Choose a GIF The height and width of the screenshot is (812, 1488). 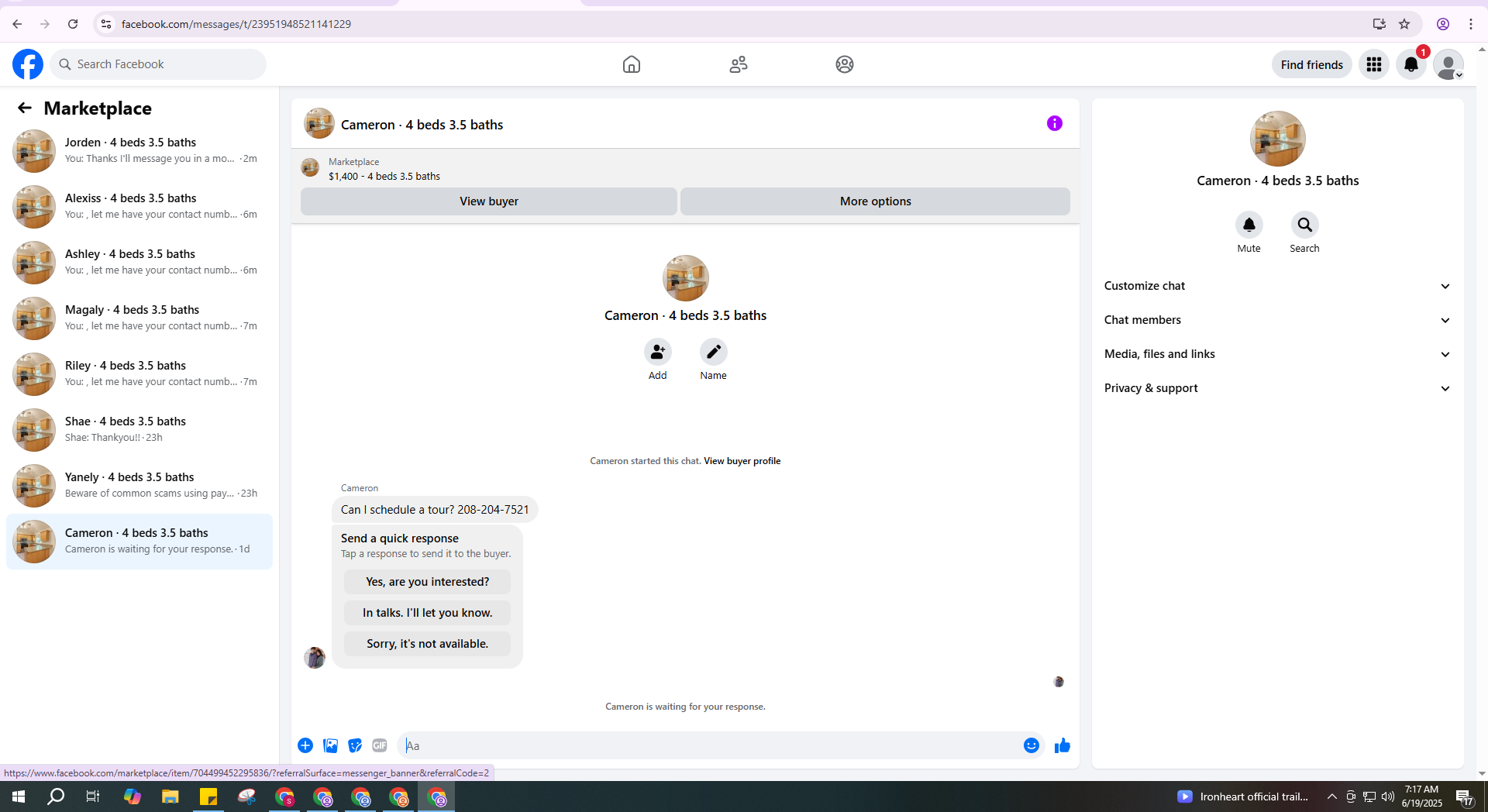coord(380,745)
